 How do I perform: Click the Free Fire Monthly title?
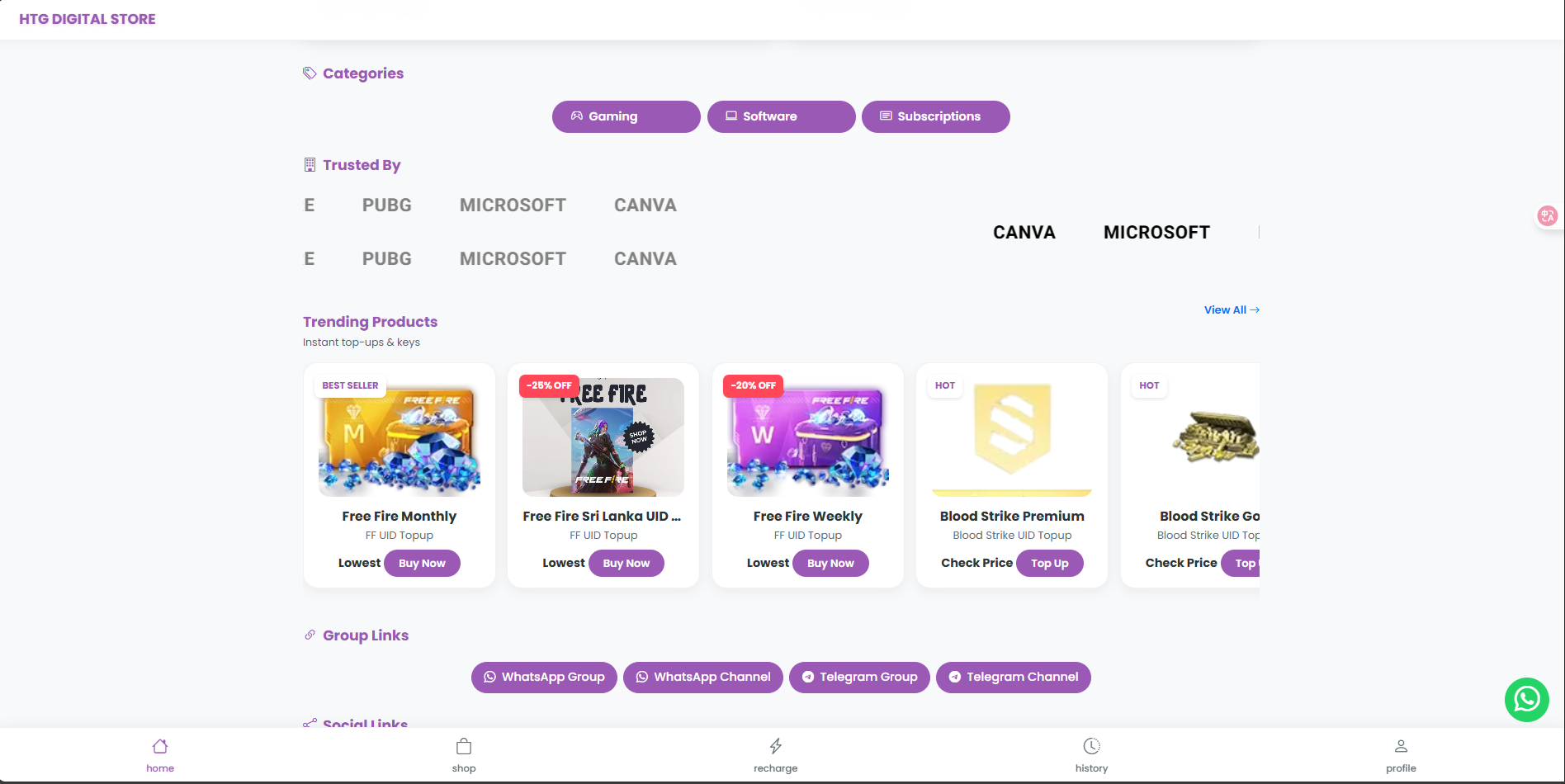pyautogui.click(x=400, y=516)
